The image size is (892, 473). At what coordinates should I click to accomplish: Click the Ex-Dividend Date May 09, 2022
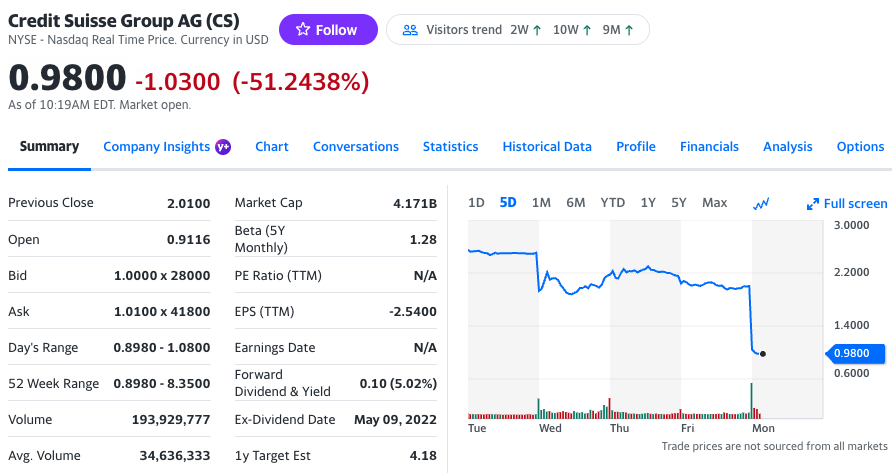coord(395,419)
